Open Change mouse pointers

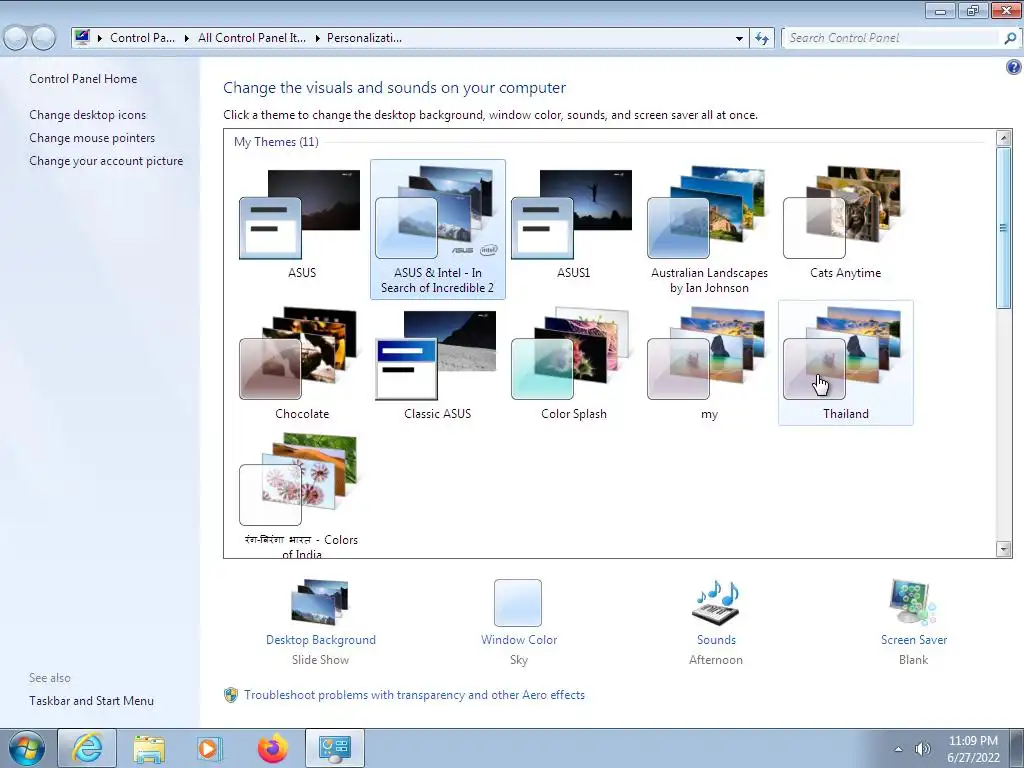(92, 138)
